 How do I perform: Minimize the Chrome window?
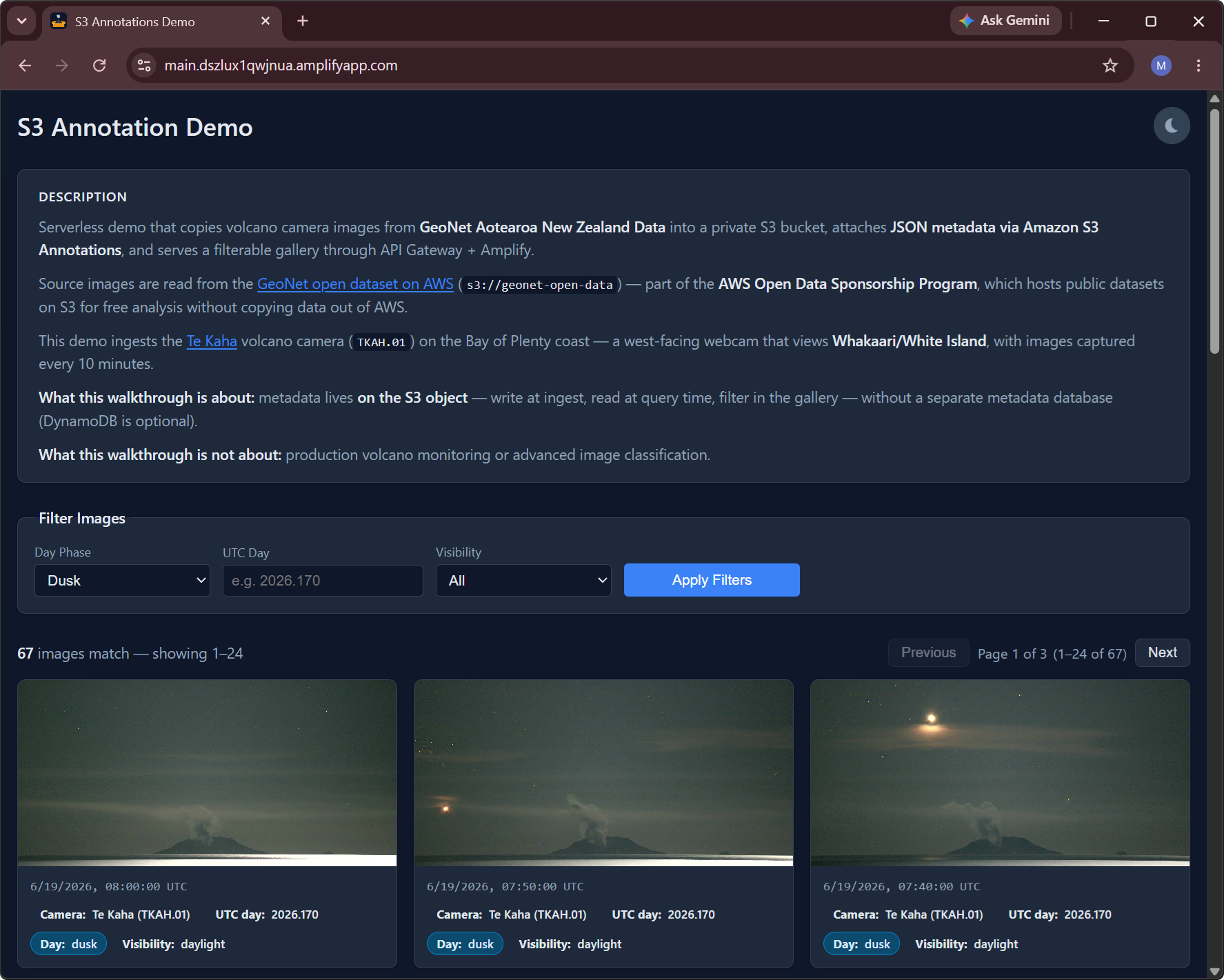click(1103, 21)
